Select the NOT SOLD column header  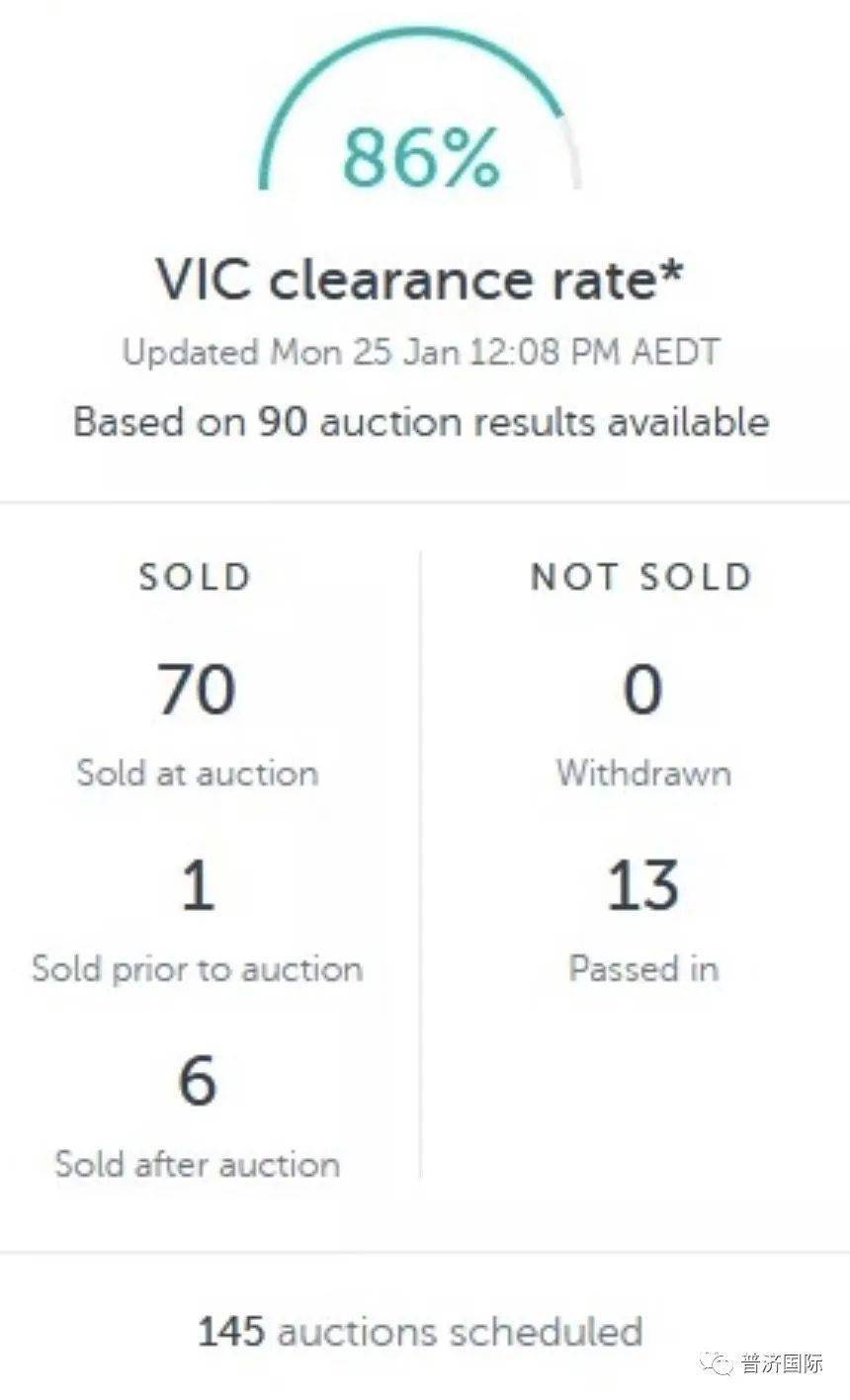point(641,577)
